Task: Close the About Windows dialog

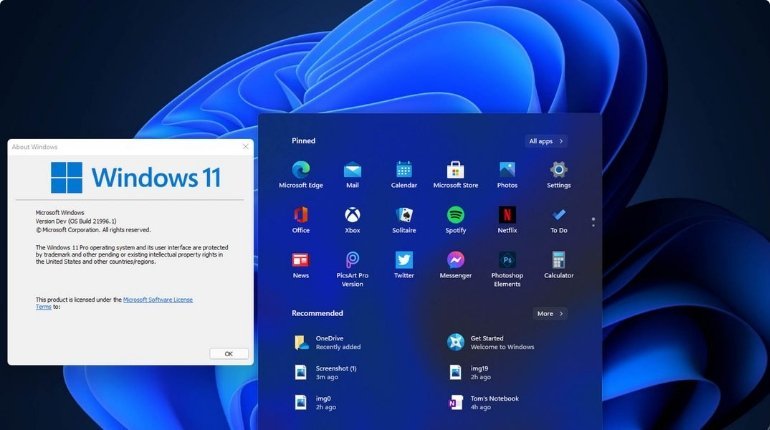Action: (246, 146)
